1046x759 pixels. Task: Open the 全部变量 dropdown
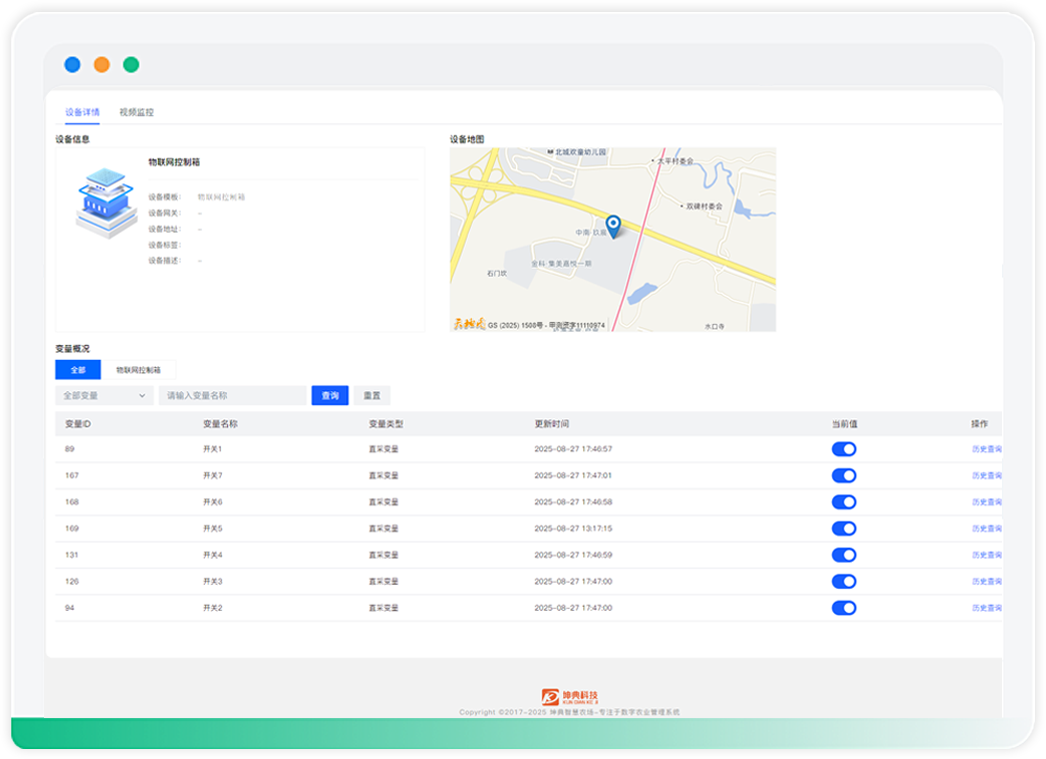pyautogui.click(x=104, y=396)
